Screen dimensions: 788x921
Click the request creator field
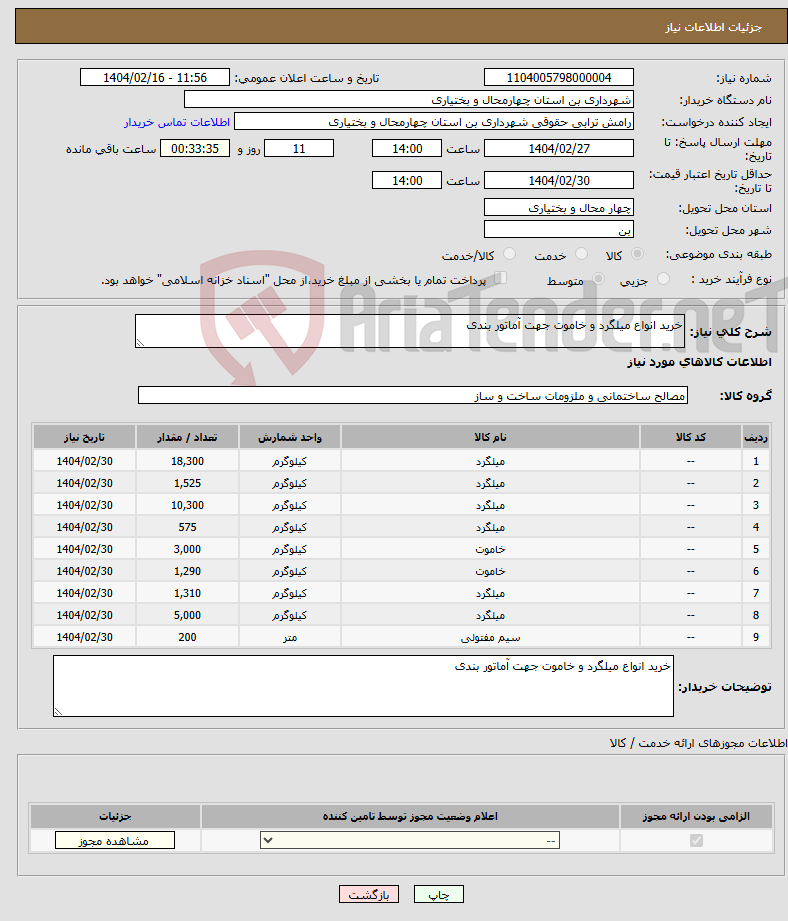434,122
